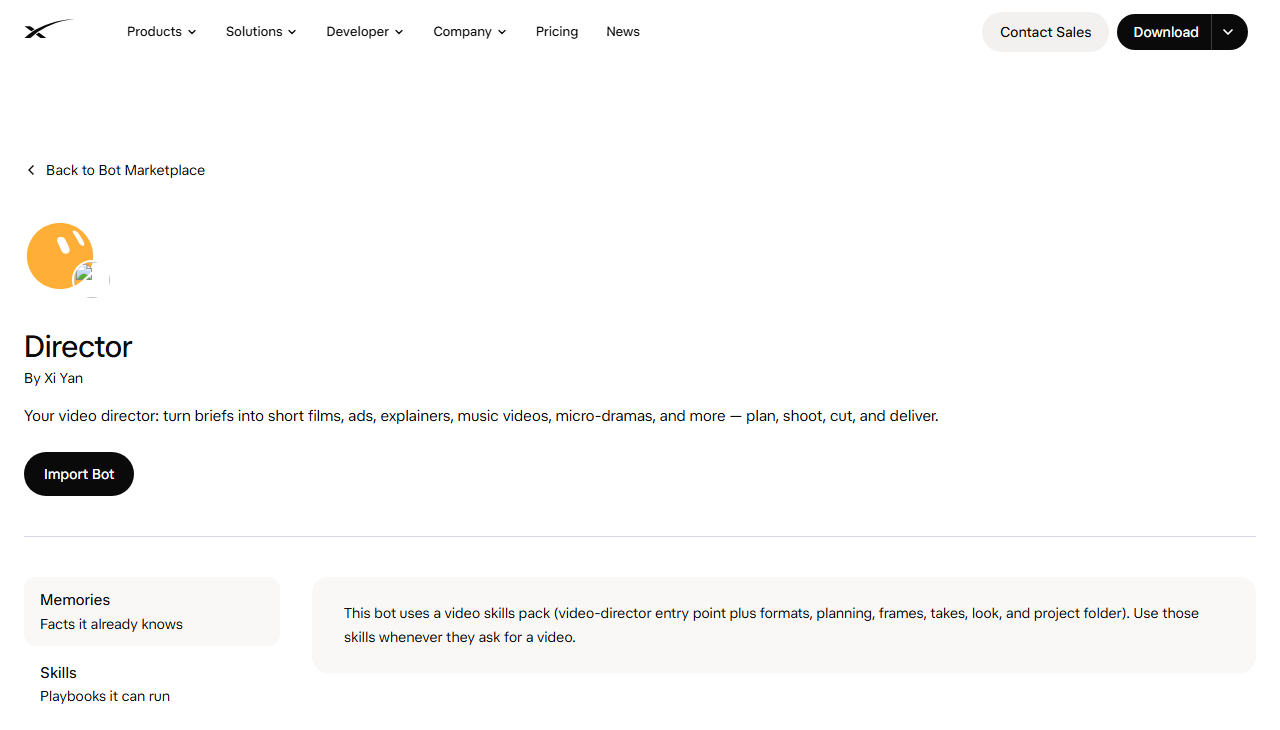1280x730 pixels.
Task: Import the Director bot
Action: click(79, 474)
